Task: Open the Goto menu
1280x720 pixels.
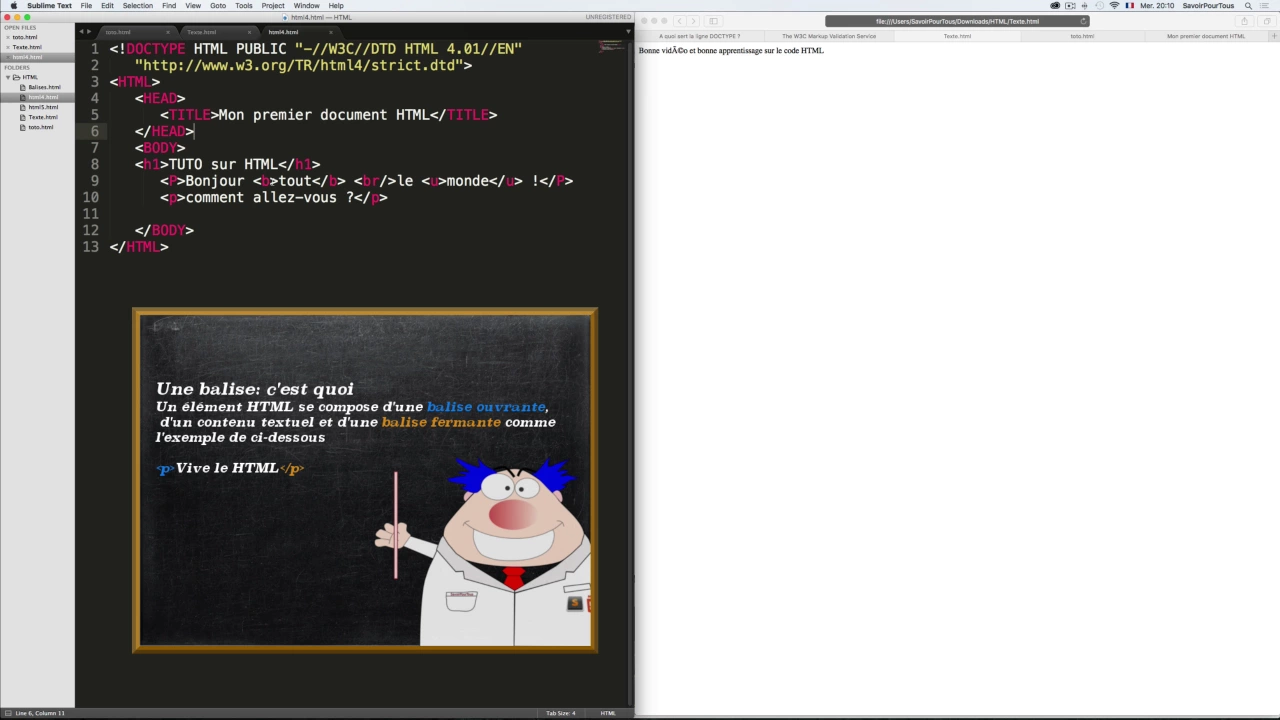Action: coord(218,6)
